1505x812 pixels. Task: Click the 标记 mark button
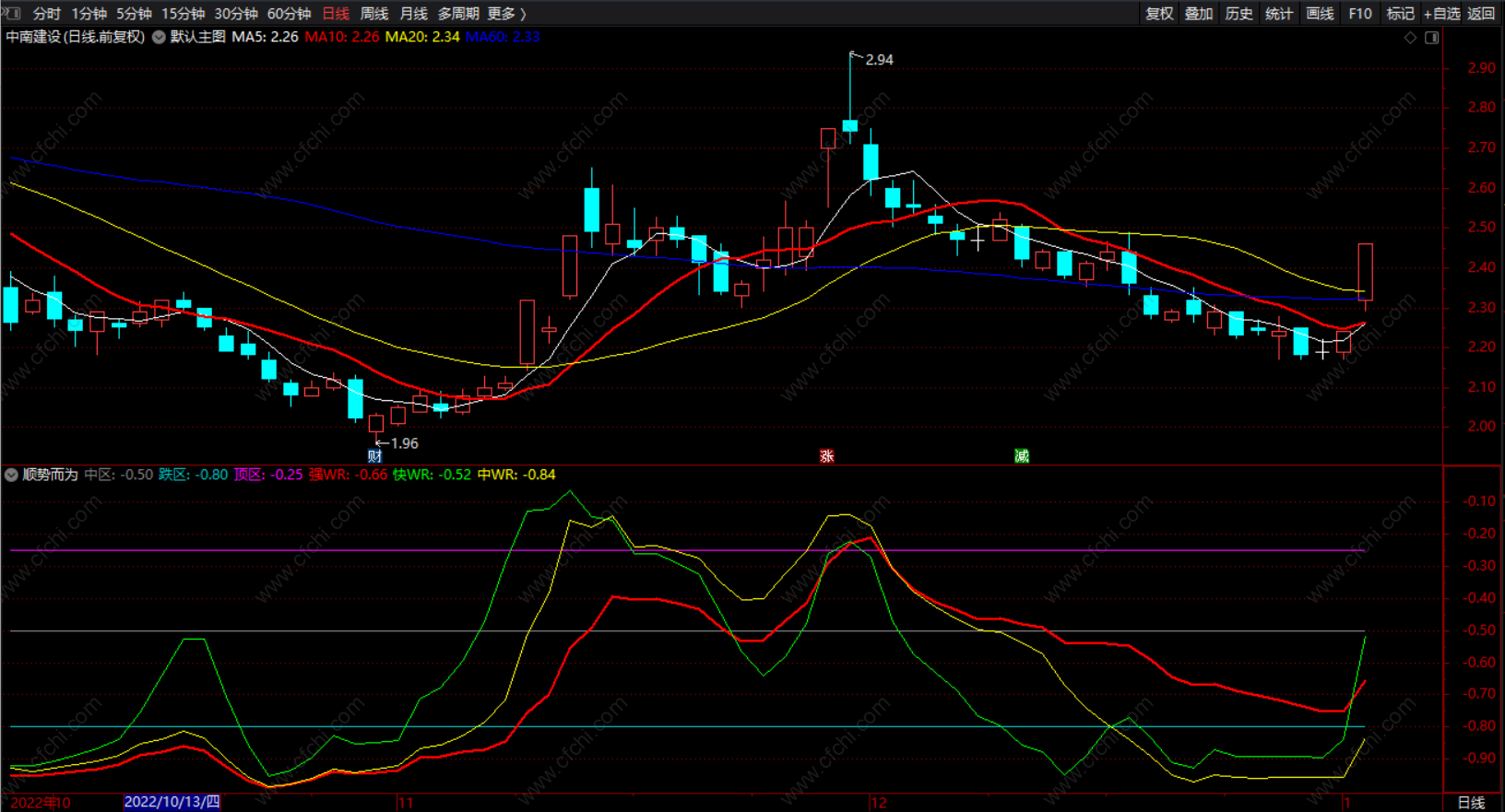[1400, 14]
